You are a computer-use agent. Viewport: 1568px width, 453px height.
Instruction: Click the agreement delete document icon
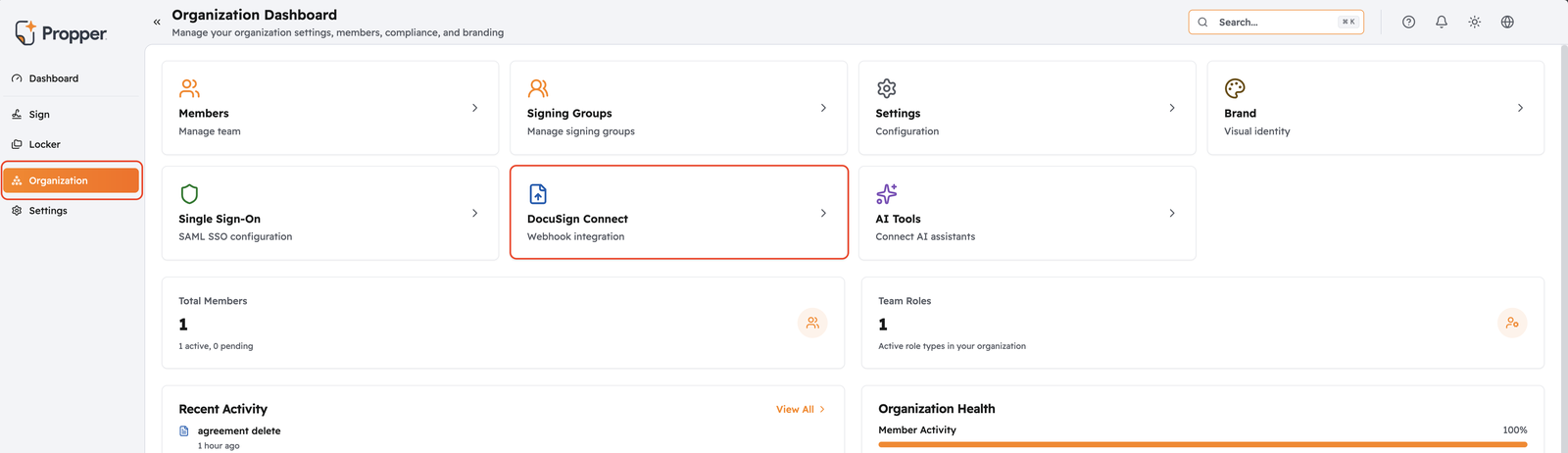coord(184,431)
